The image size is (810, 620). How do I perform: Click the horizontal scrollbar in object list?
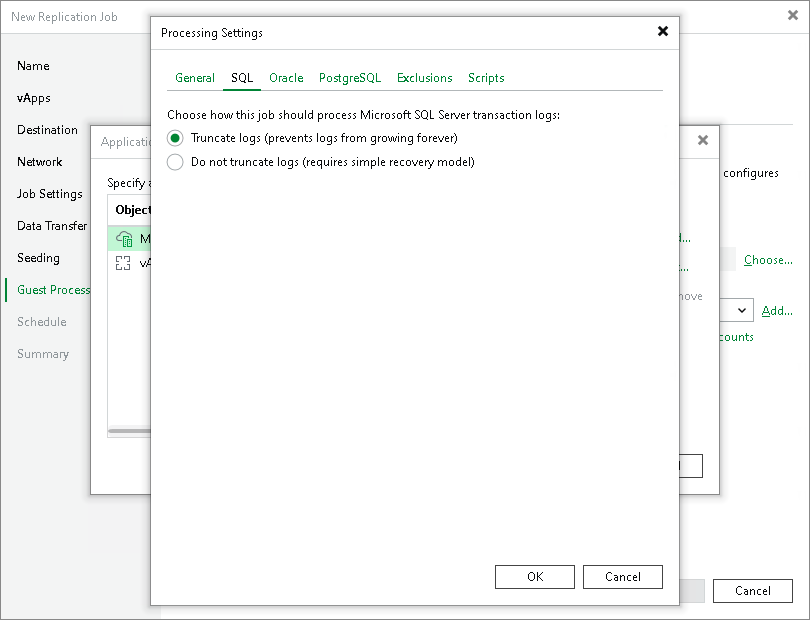[129, 430]
